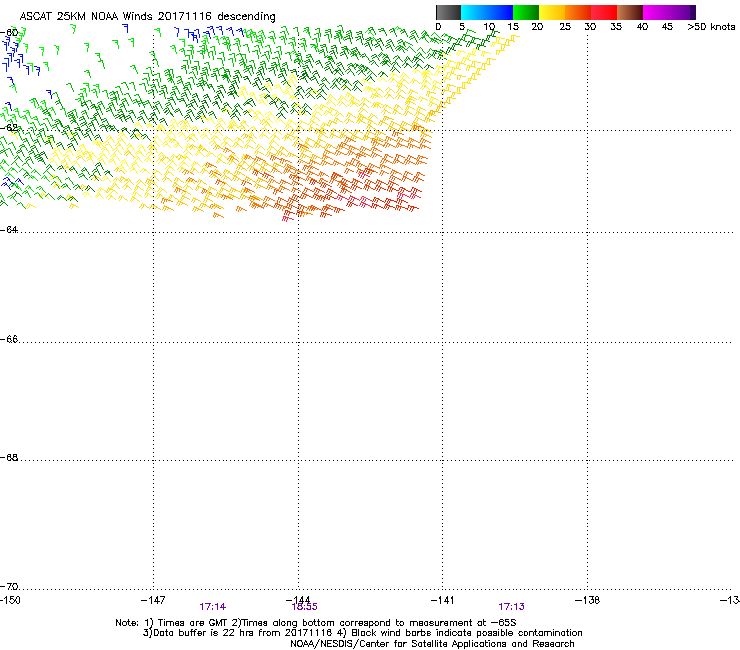Click longitude label '-150'
This screenshot has width=740, height=650.
(10, 600)
